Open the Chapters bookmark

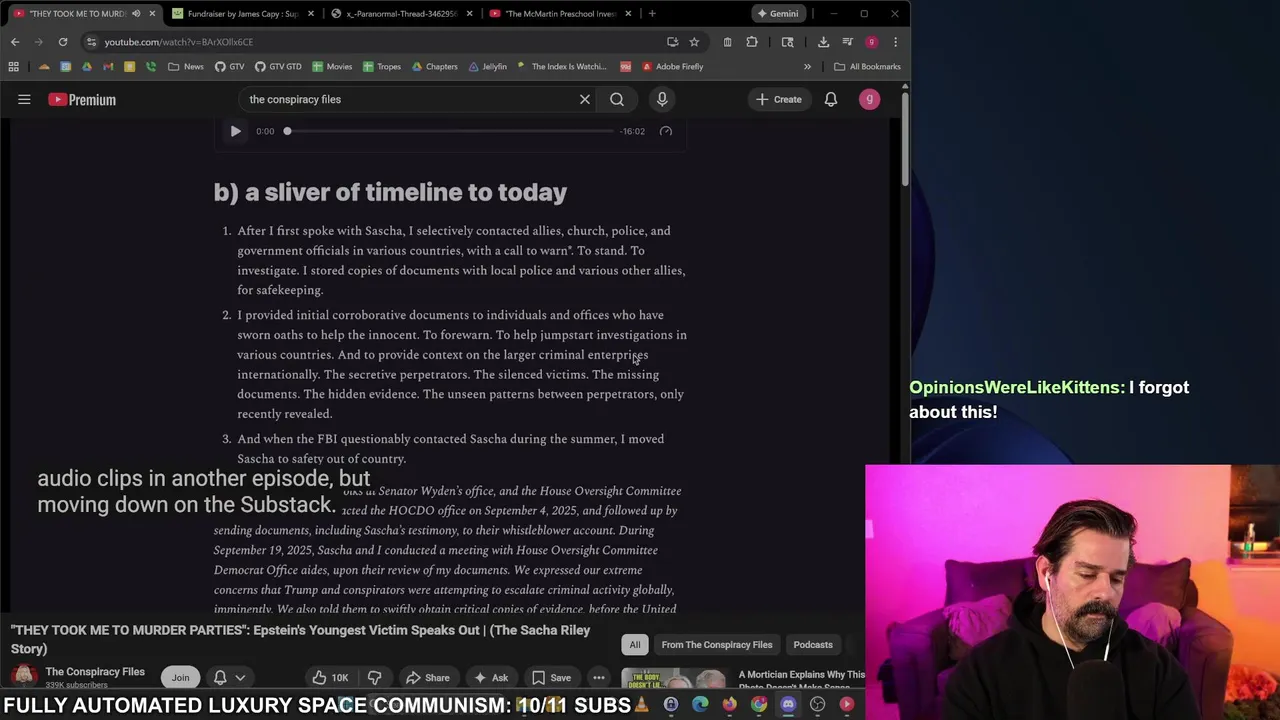pyautogui.click(x=435, y=67)
